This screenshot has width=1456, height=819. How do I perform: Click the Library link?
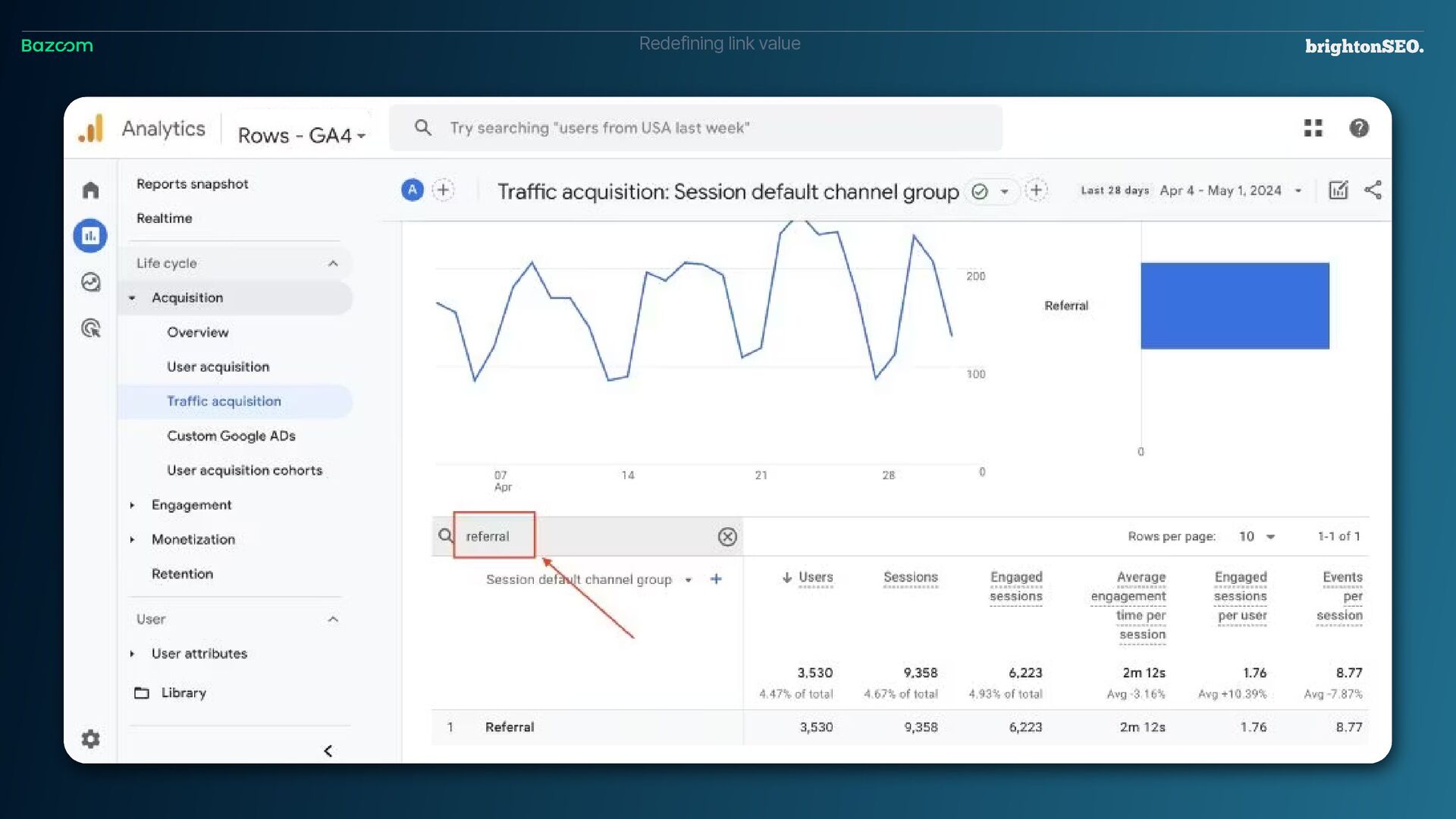coord(183,693)
